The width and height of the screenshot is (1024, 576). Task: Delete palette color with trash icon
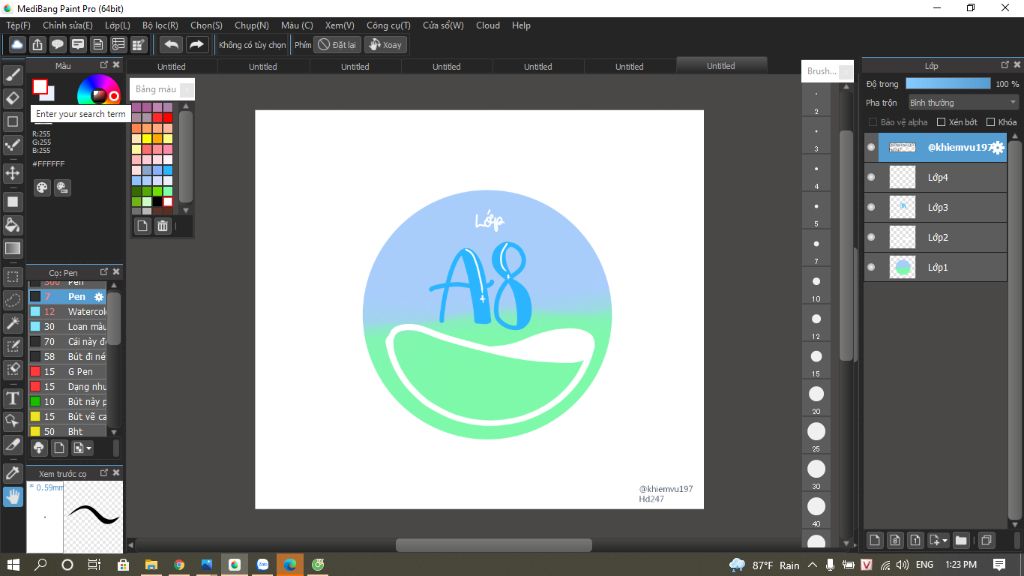click(x=163, y=226)
